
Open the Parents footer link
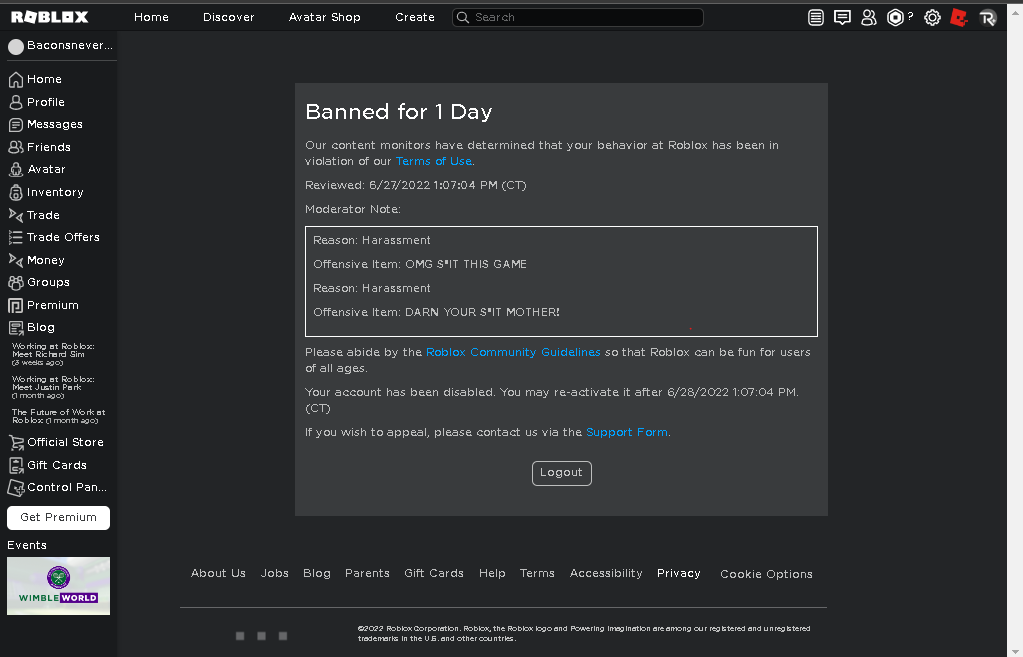[367, 573]
